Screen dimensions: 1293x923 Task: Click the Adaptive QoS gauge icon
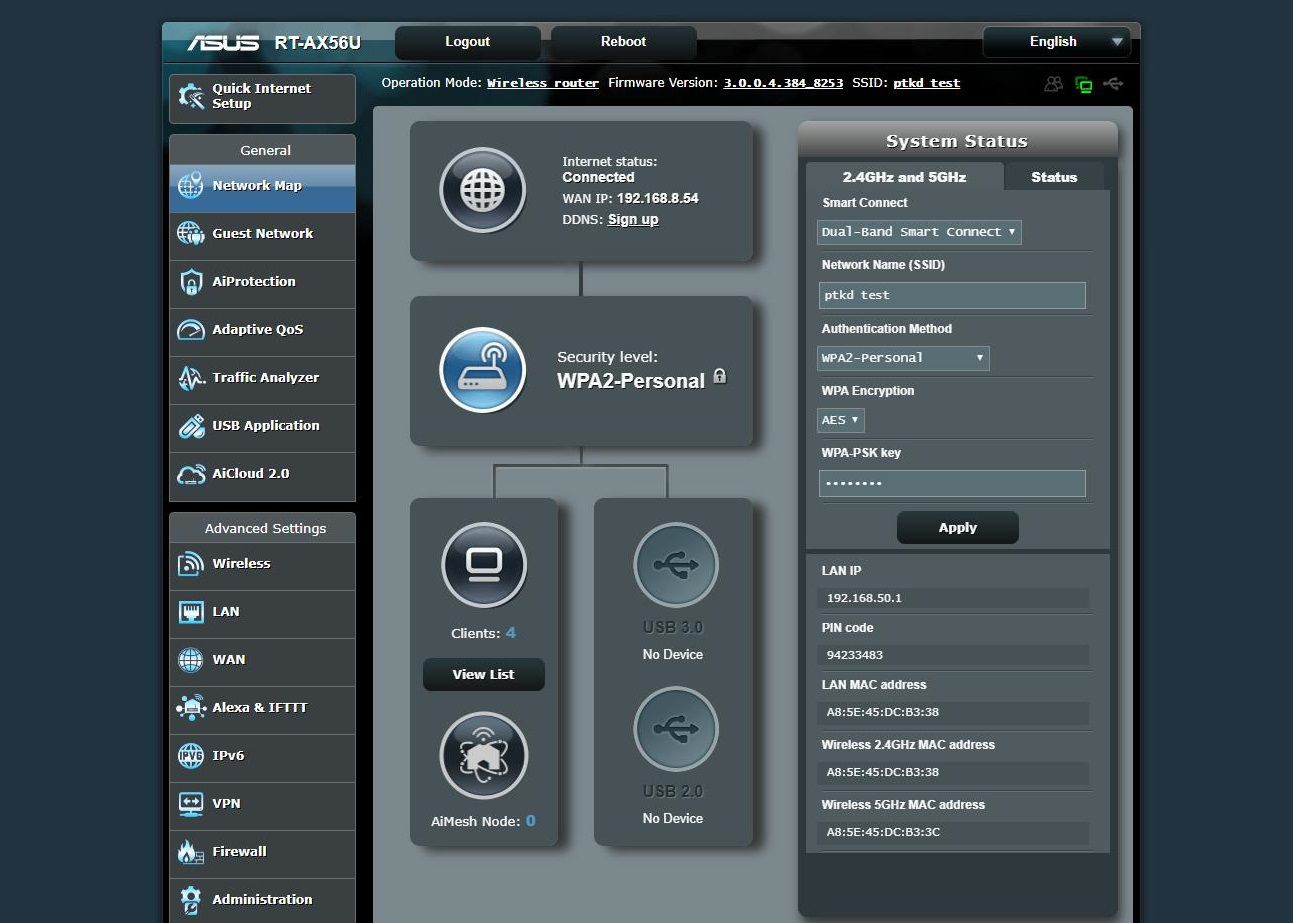point(191,330)
